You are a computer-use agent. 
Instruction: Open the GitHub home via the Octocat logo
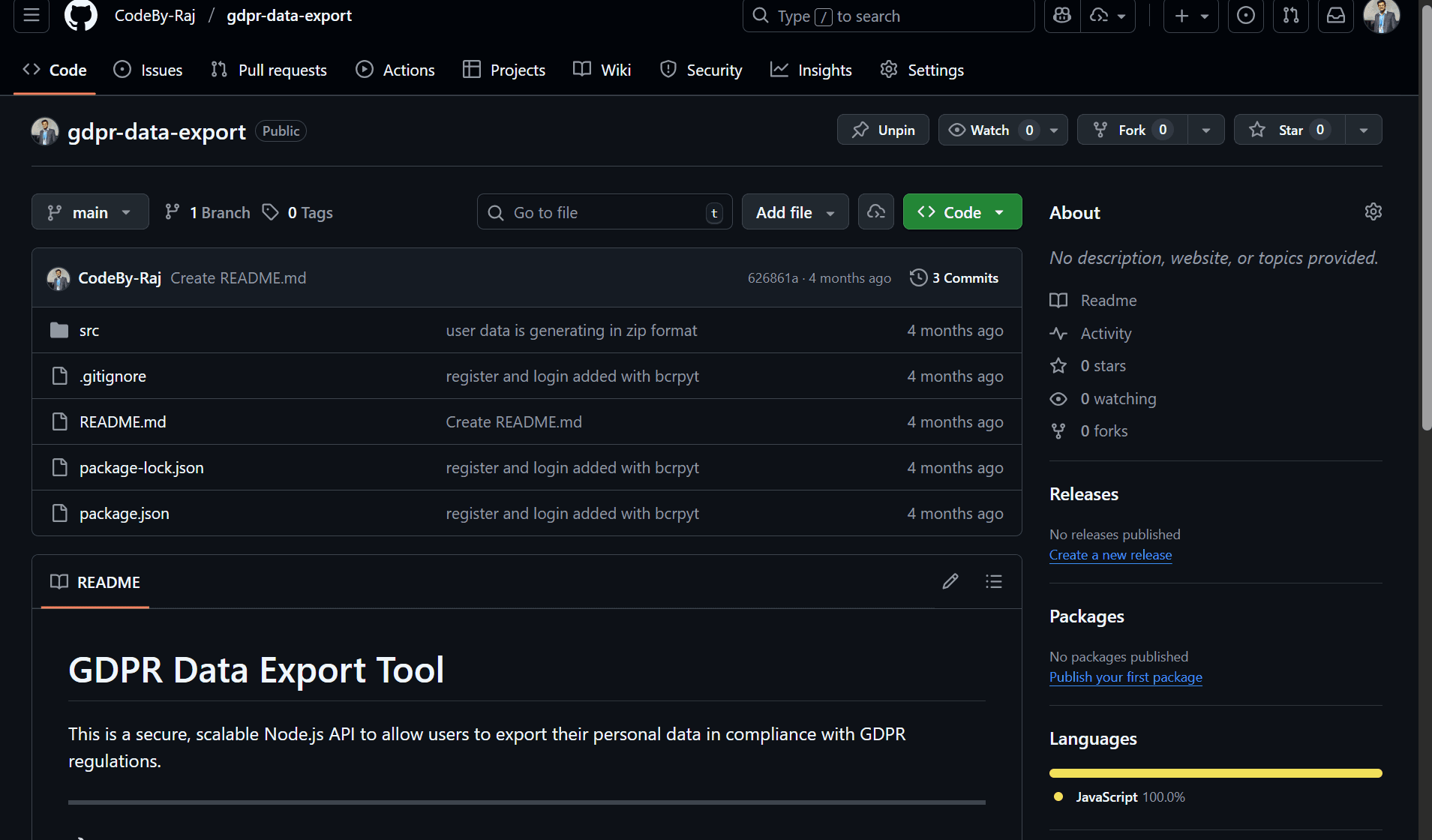point(80,15)
